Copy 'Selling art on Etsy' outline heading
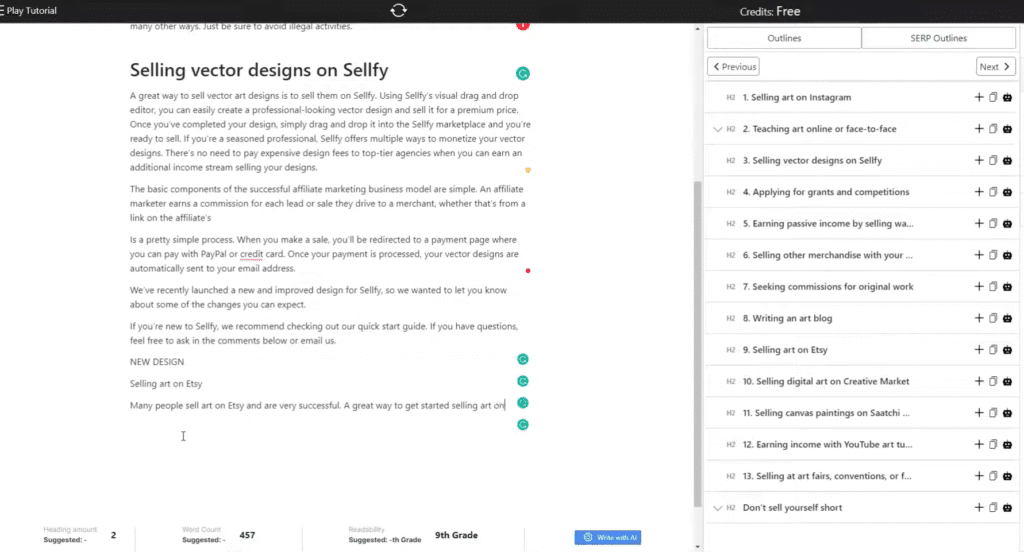This screenshot has width=1024, height=552. pos(993,349)
